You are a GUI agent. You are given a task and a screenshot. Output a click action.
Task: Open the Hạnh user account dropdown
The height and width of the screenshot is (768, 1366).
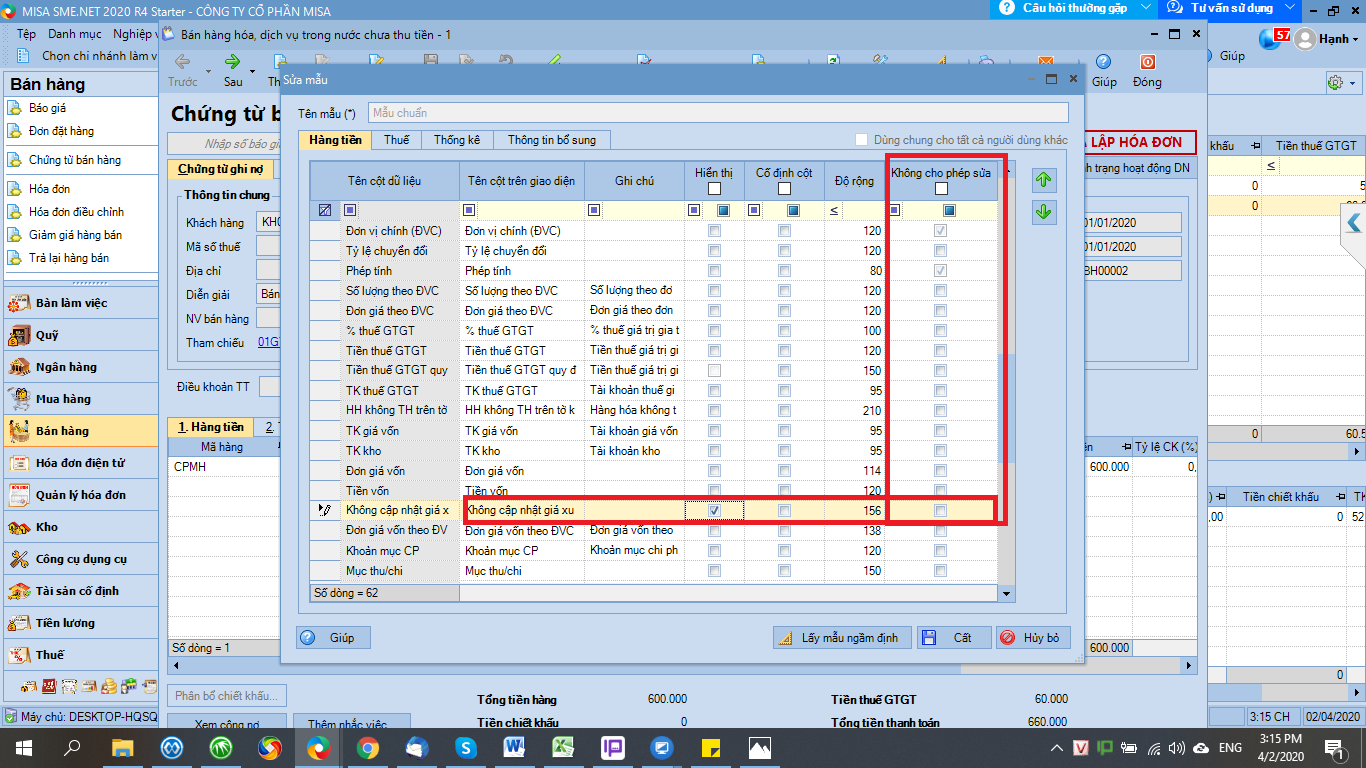coord(1326,39)
